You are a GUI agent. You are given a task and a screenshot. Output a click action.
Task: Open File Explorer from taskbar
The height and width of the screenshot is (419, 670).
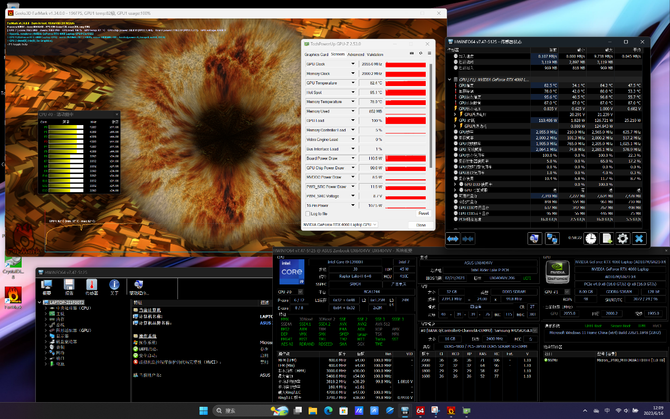coord(313,410)
